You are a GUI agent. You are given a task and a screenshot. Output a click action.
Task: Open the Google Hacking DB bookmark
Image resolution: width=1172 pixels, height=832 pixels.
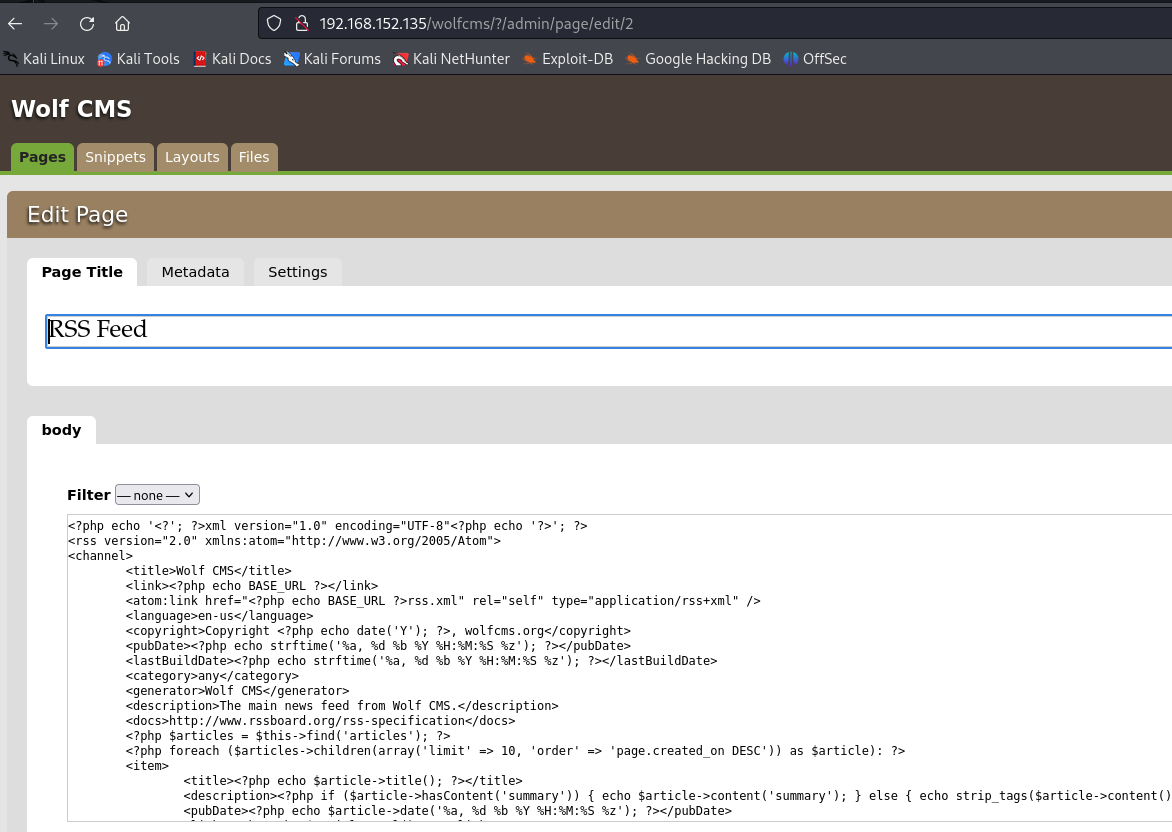click(x=698, y=59)
